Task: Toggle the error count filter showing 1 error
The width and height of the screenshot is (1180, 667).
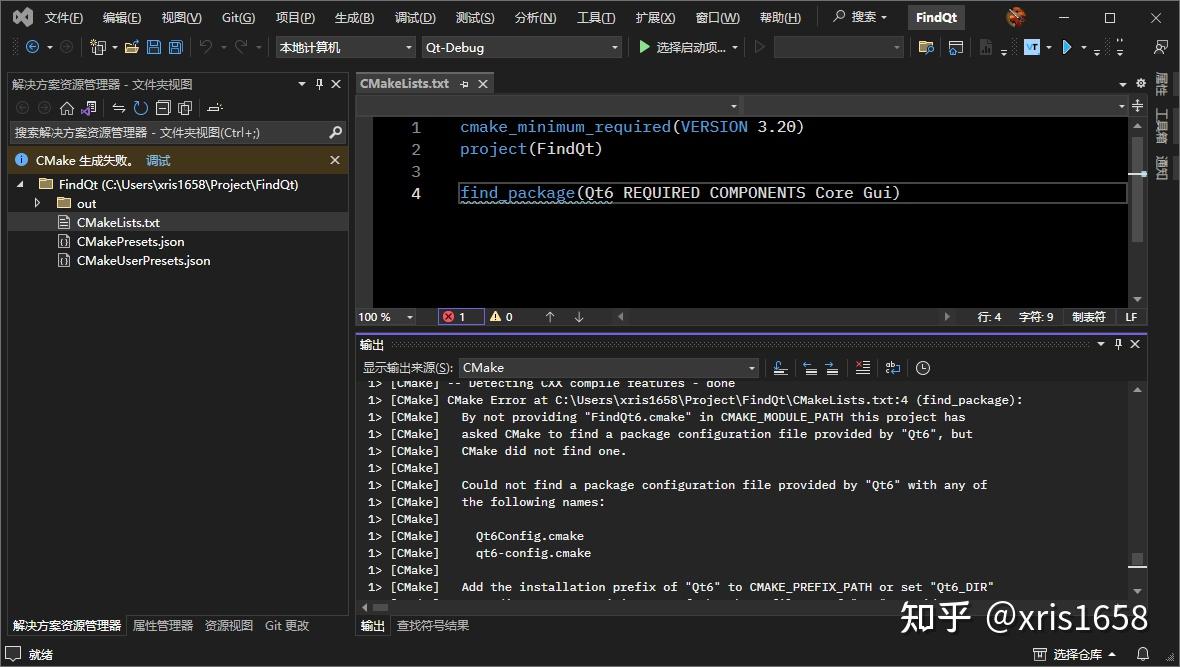Action: point(460,316)
